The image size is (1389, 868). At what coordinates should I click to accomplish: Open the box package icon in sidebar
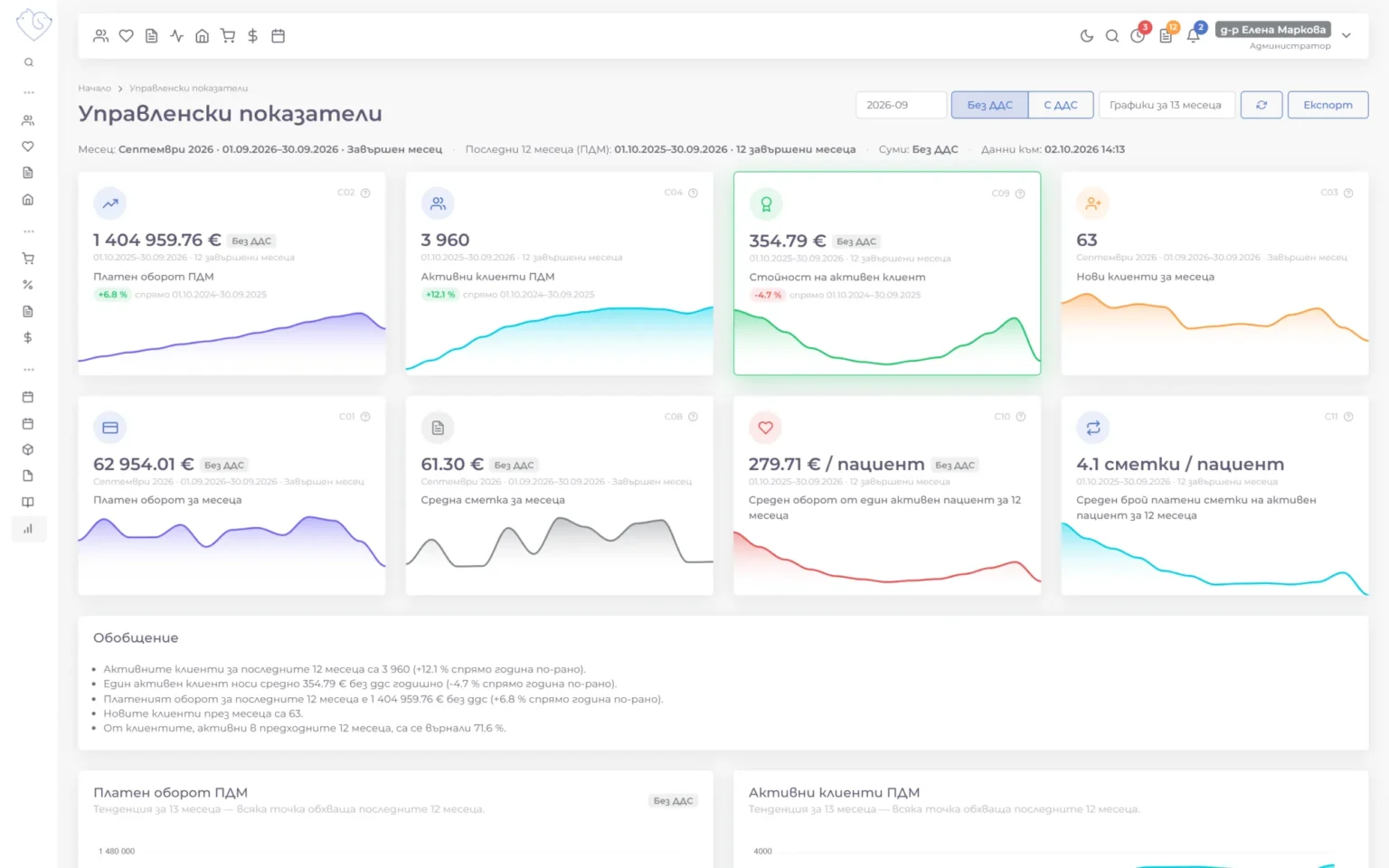click(28, 449)
